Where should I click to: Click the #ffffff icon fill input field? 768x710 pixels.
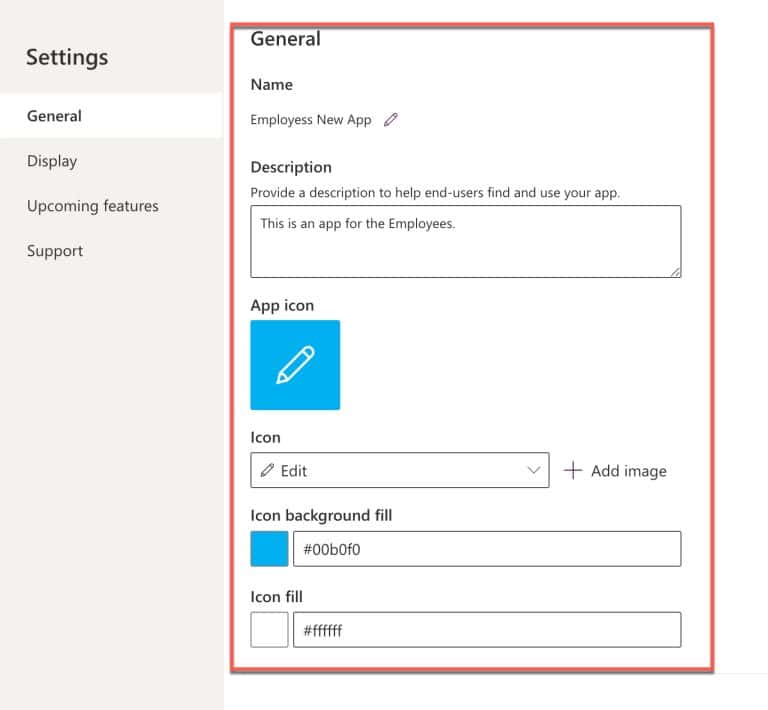(x=487, y=630)
